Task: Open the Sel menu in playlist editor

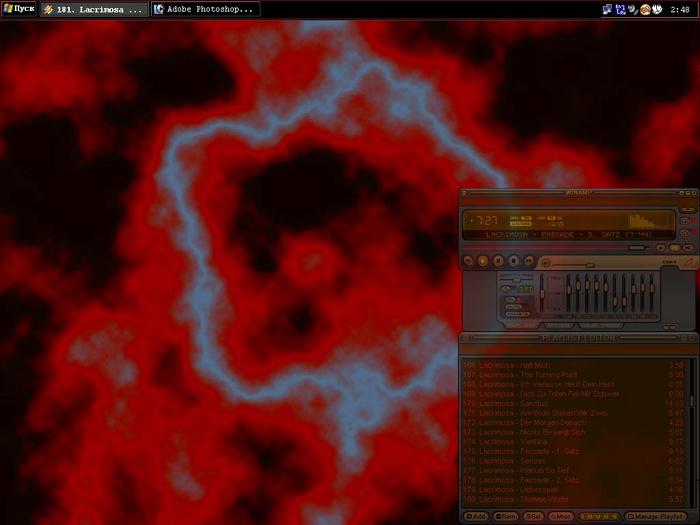Action: point(534,516)
